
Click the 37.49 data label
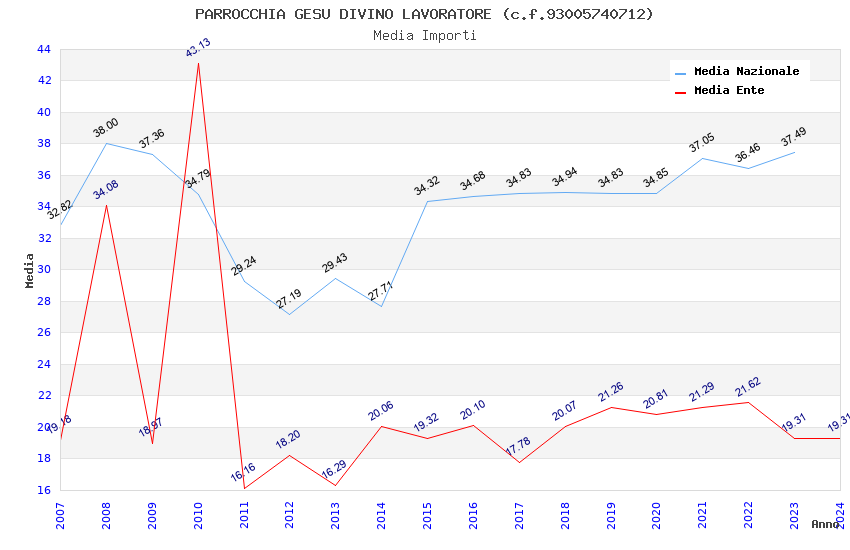pos(794,137)
